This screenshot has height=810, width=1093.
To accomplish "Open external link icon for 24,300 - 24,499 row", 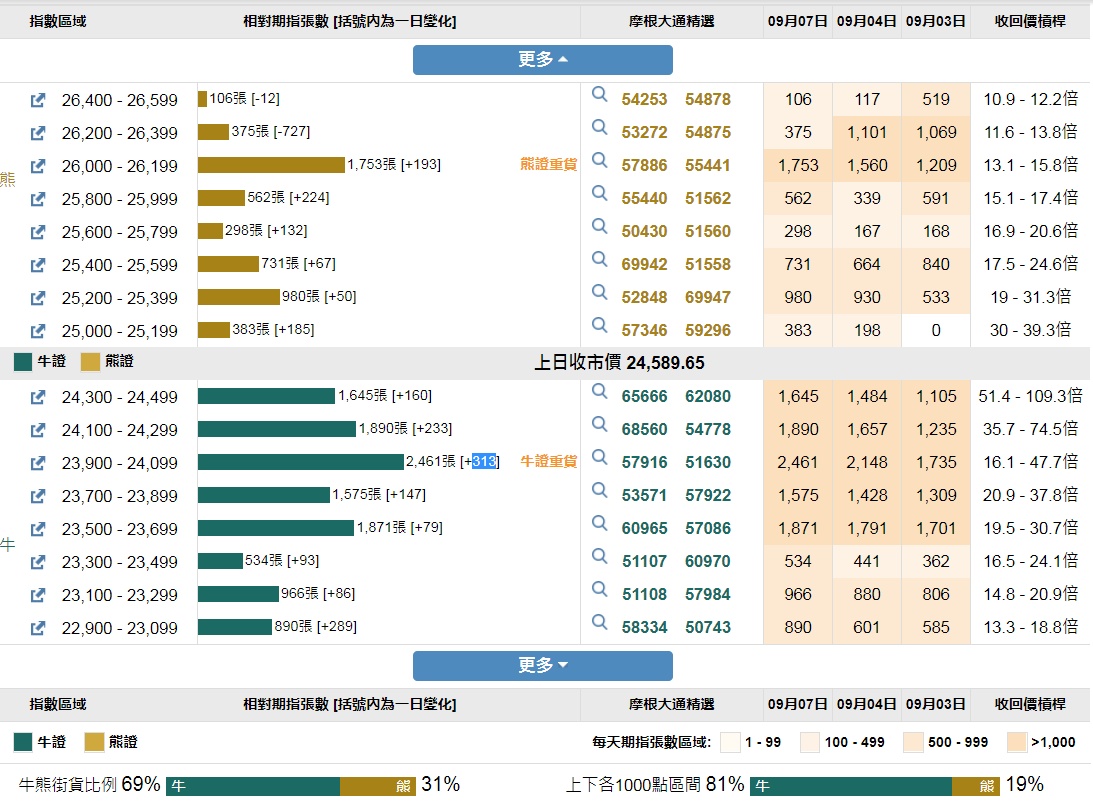I will (x=38, y=397).
